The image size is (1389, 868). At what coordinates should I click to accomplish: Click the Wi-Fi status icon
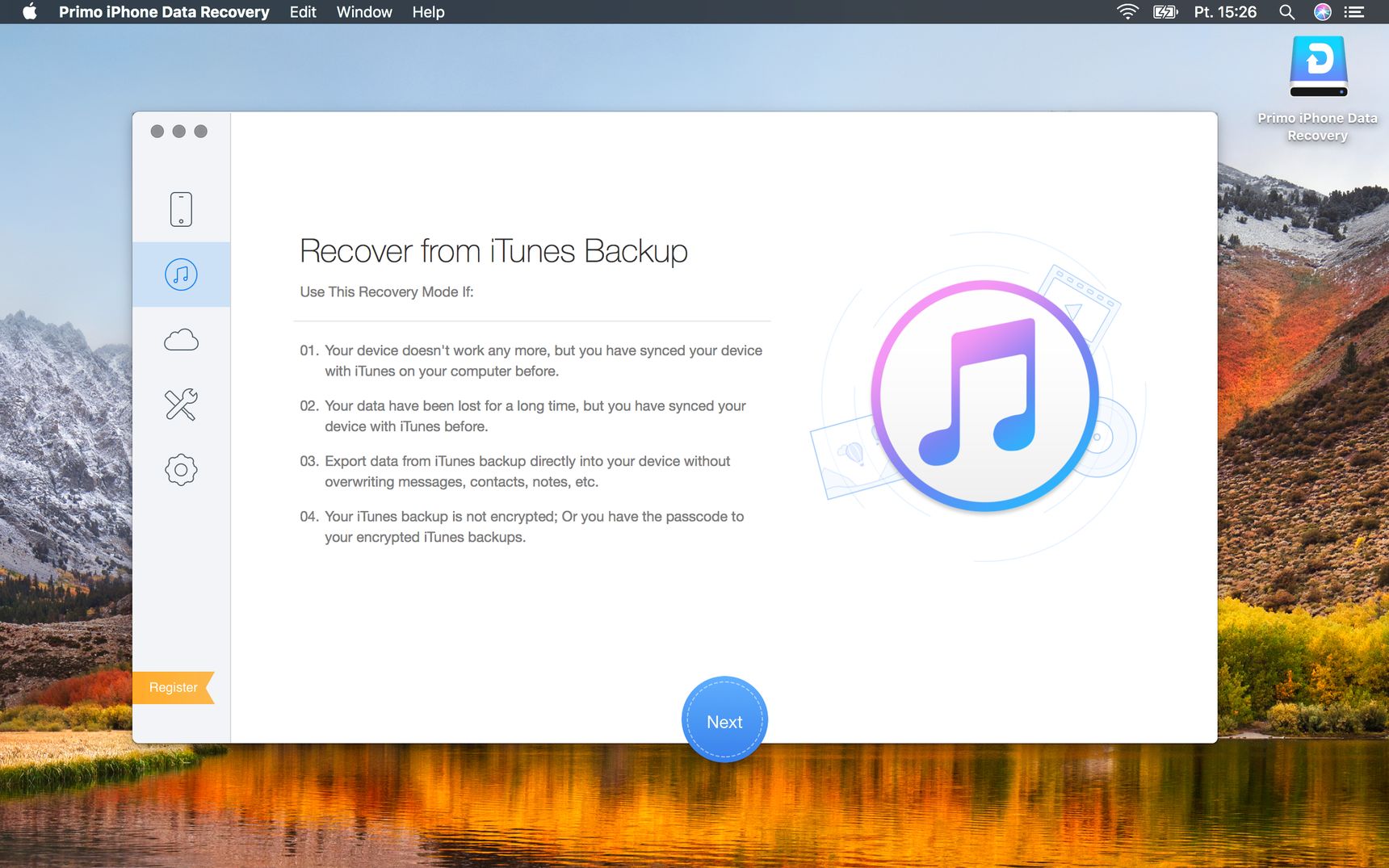point(1127,12)
